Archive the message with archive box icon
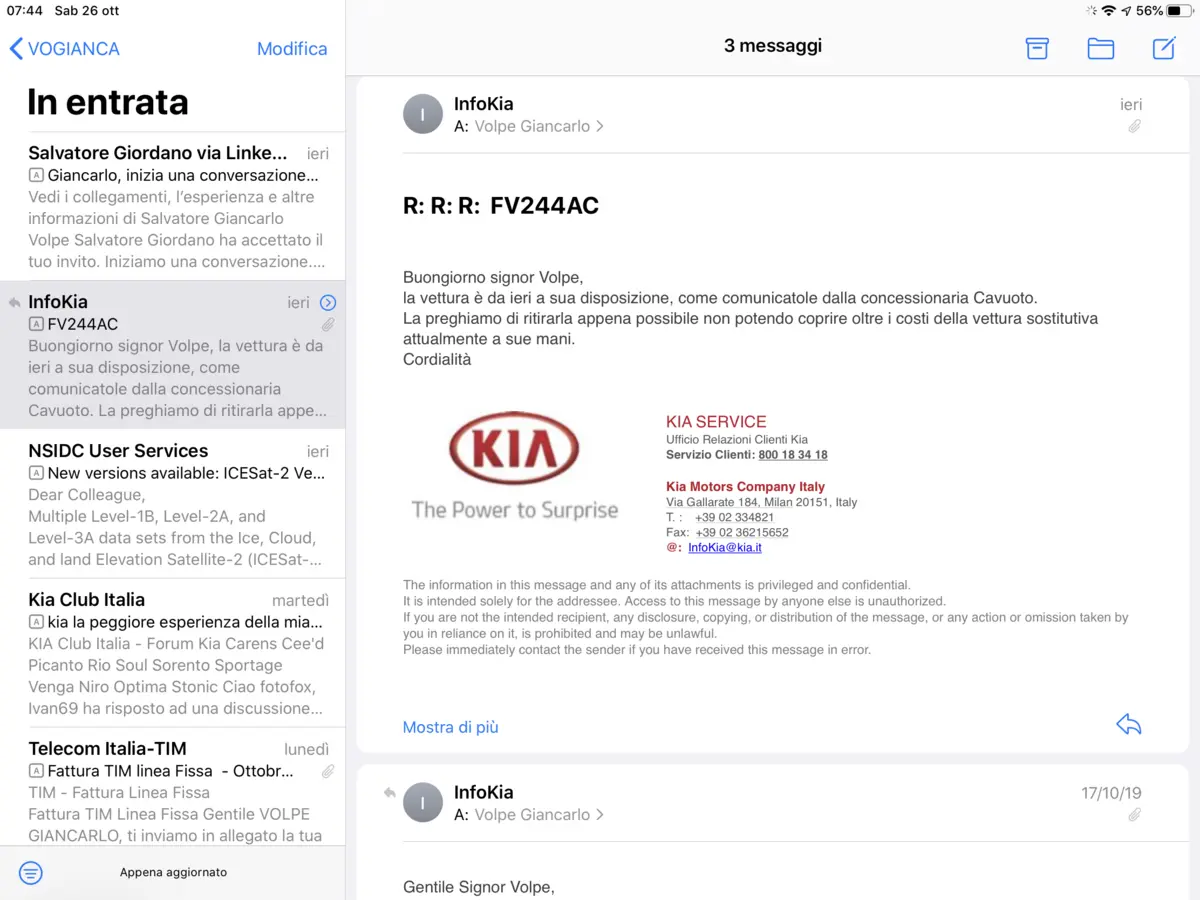 pyautogui.click(x=1037, y=48)
